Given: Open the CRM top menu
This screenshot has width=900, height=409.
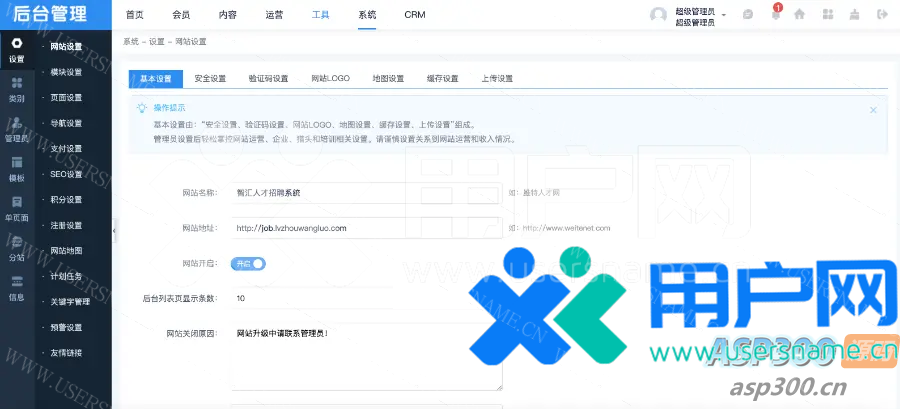Looking at the screenshot, I should click(414, 15).
